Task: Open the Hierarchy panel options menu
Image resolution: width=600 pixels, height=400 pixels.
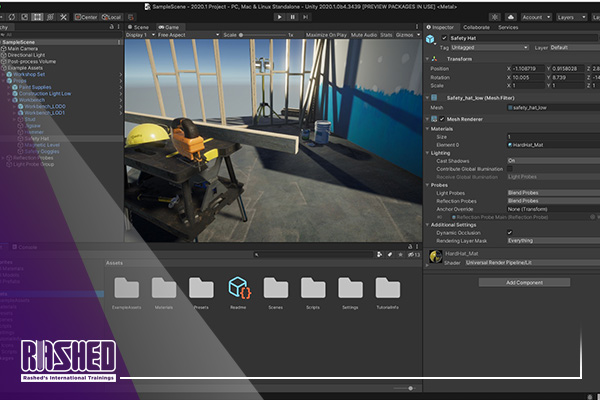Action: pyautogui.click(x=119, y=27)
